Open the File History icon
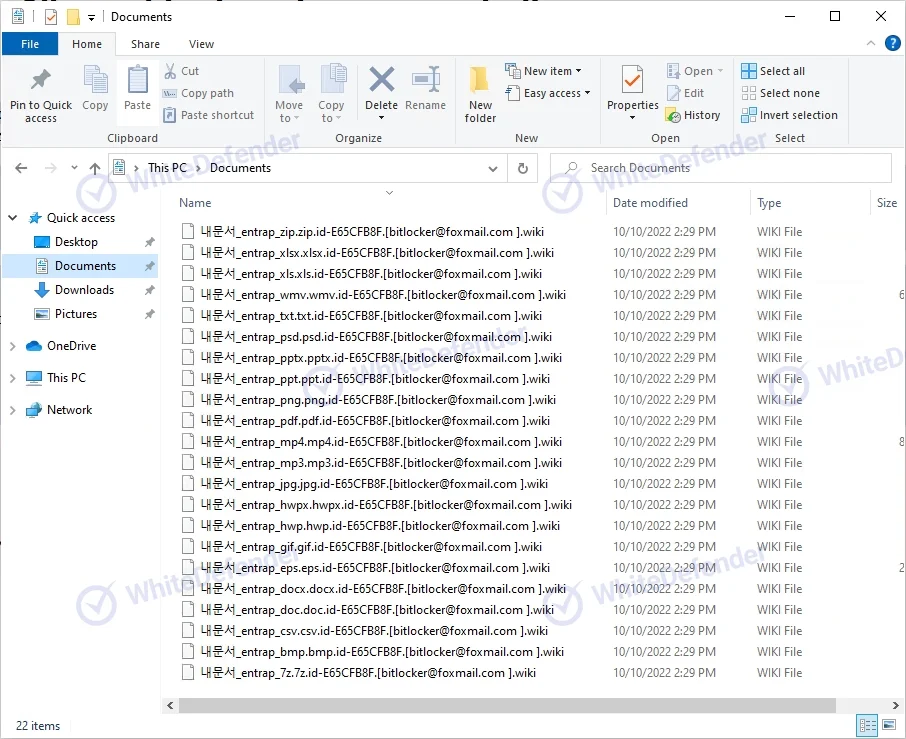Screen dimensions: 906x739 pyautogui.click(x=693, y=115)
